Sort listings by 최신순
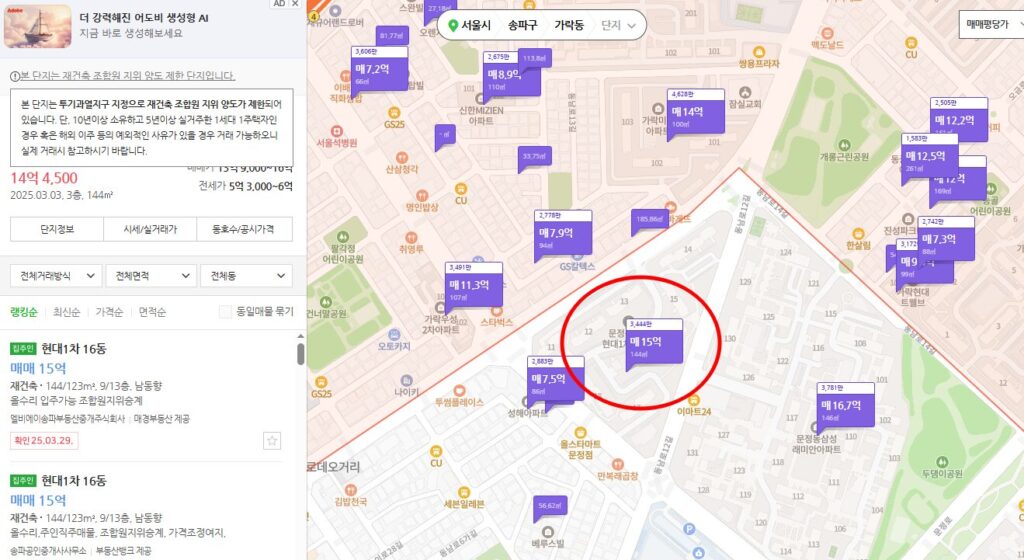Viewport: 1024px width, 560px height. point(67,312)
